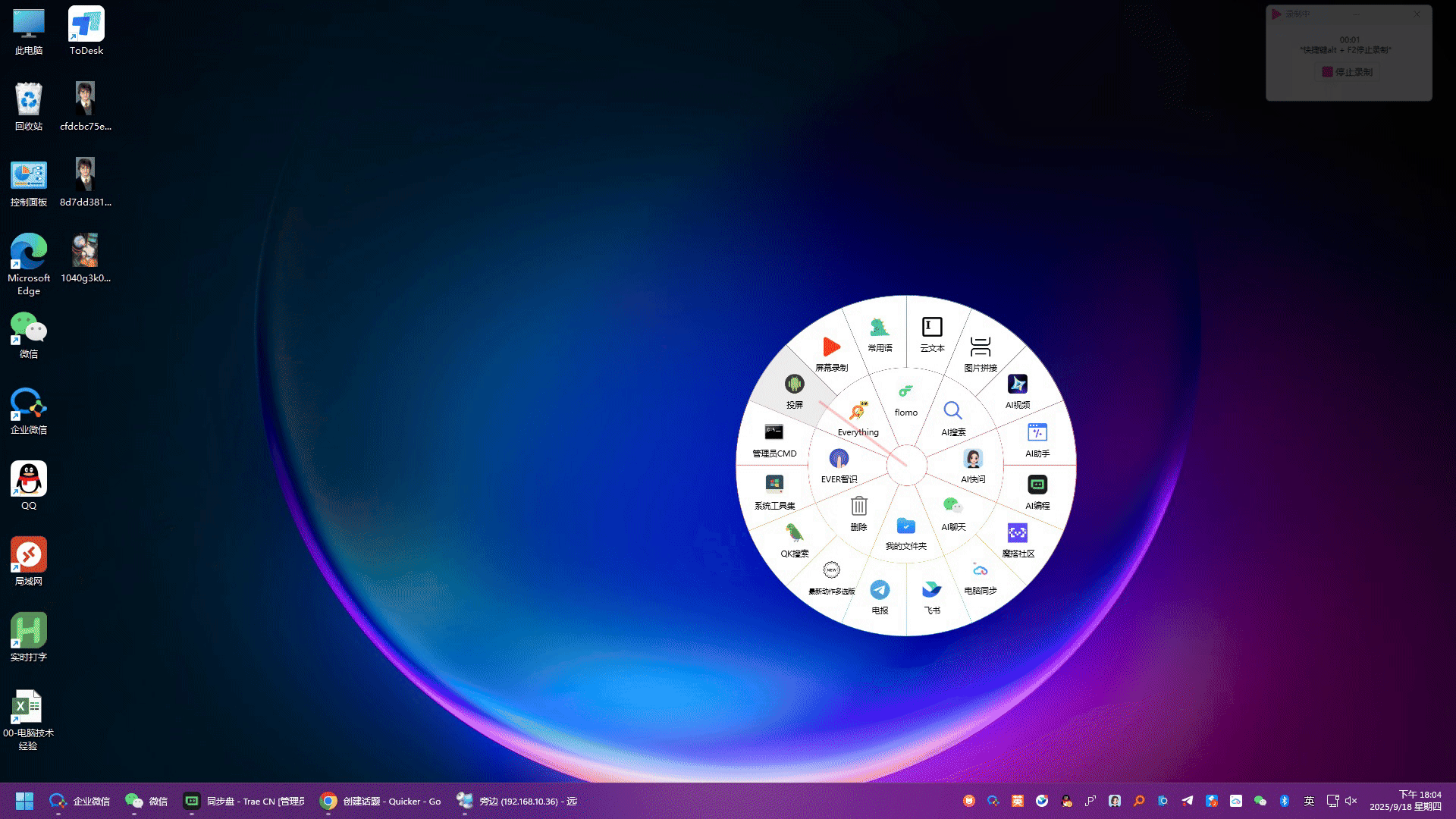Select the 回收站 desktop icon
The width and height of the screenshot is (1456, 819).
(29, 107)
